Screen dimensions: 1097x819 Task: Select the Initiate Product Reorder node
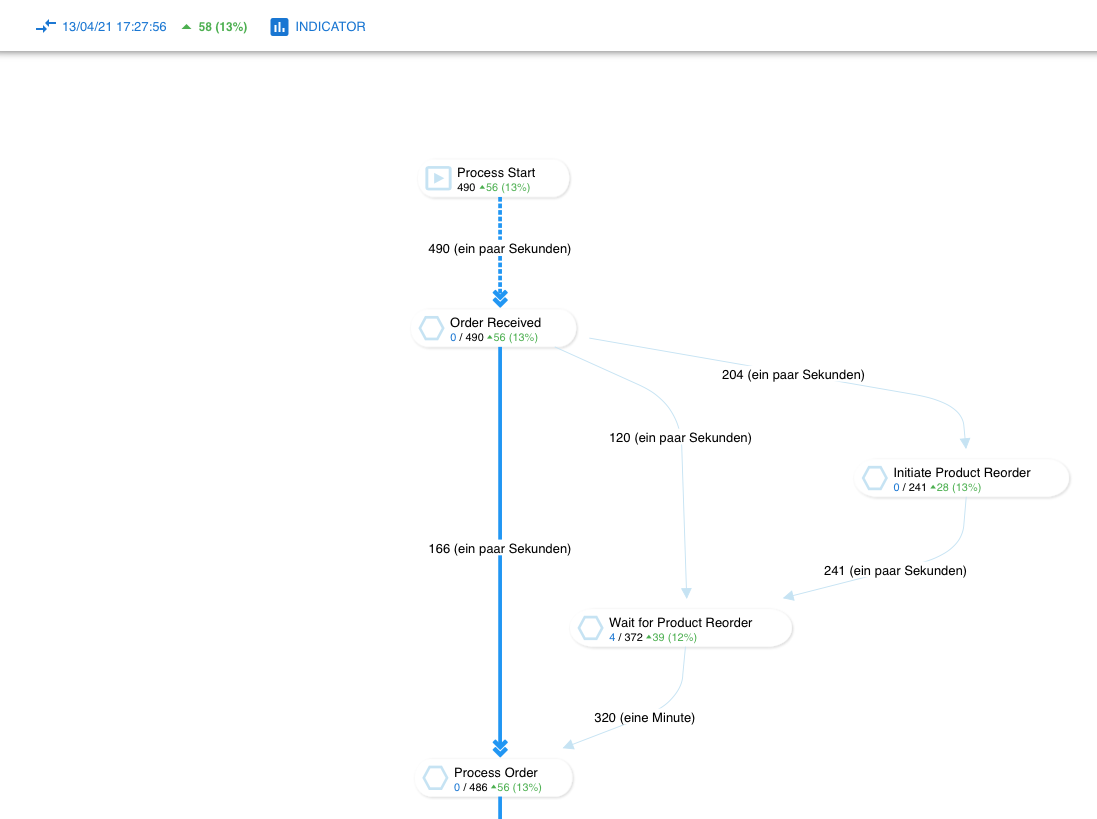pos(961,473)
